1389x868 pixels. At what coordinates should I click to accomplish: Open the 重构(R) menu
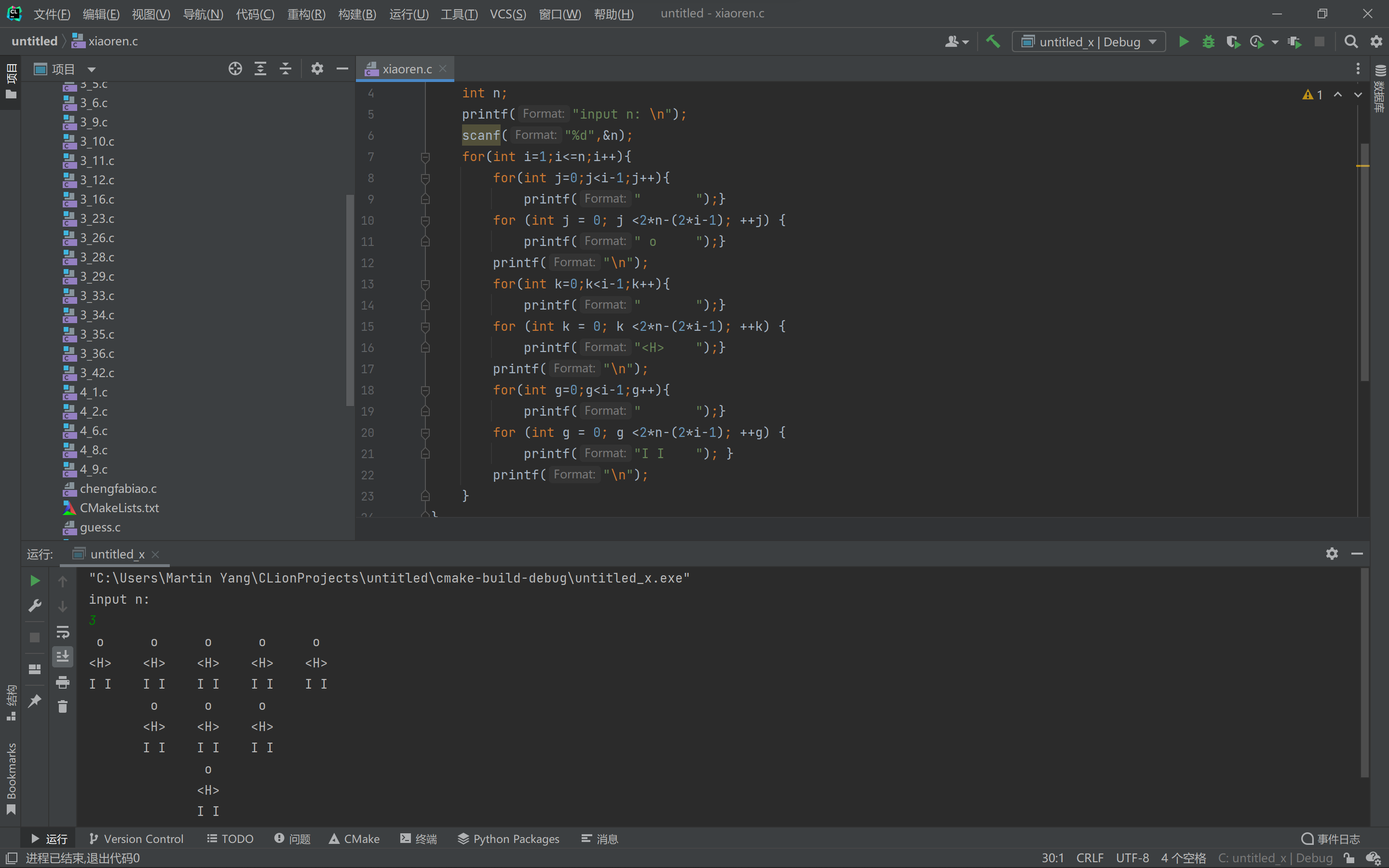pos(306,14)
